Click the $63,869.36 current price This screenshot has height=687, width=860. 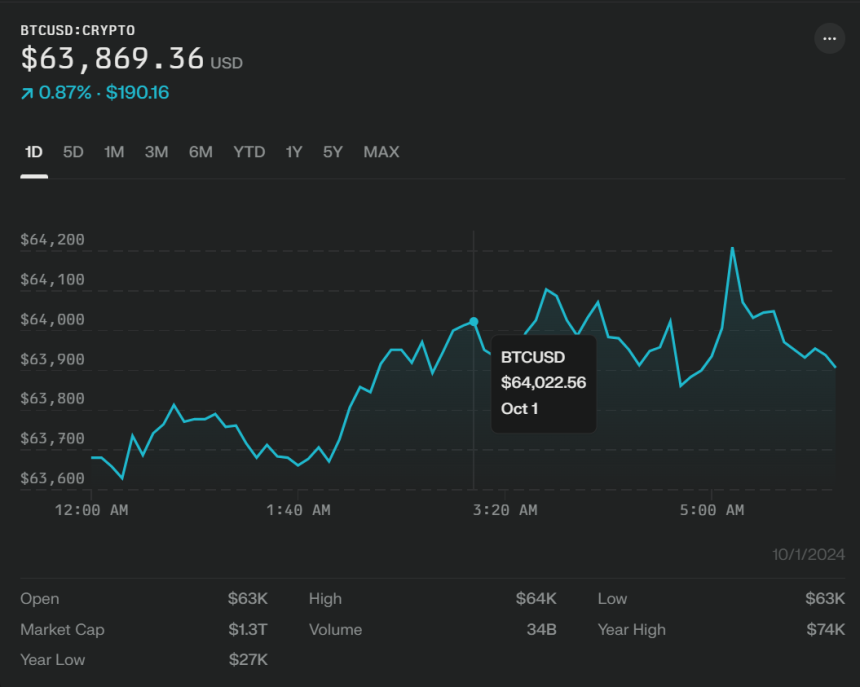pyautogui.click(x=112, y=58)
